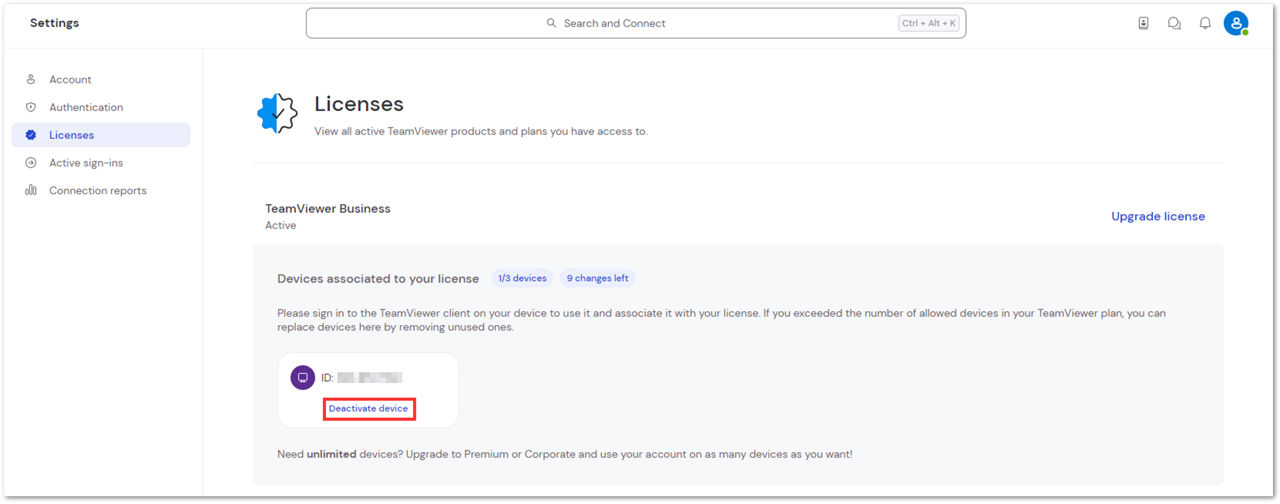Click the Account person icon in the sidebar
This screenshot has height=504, width=1280.
click(x=31, y=79)
